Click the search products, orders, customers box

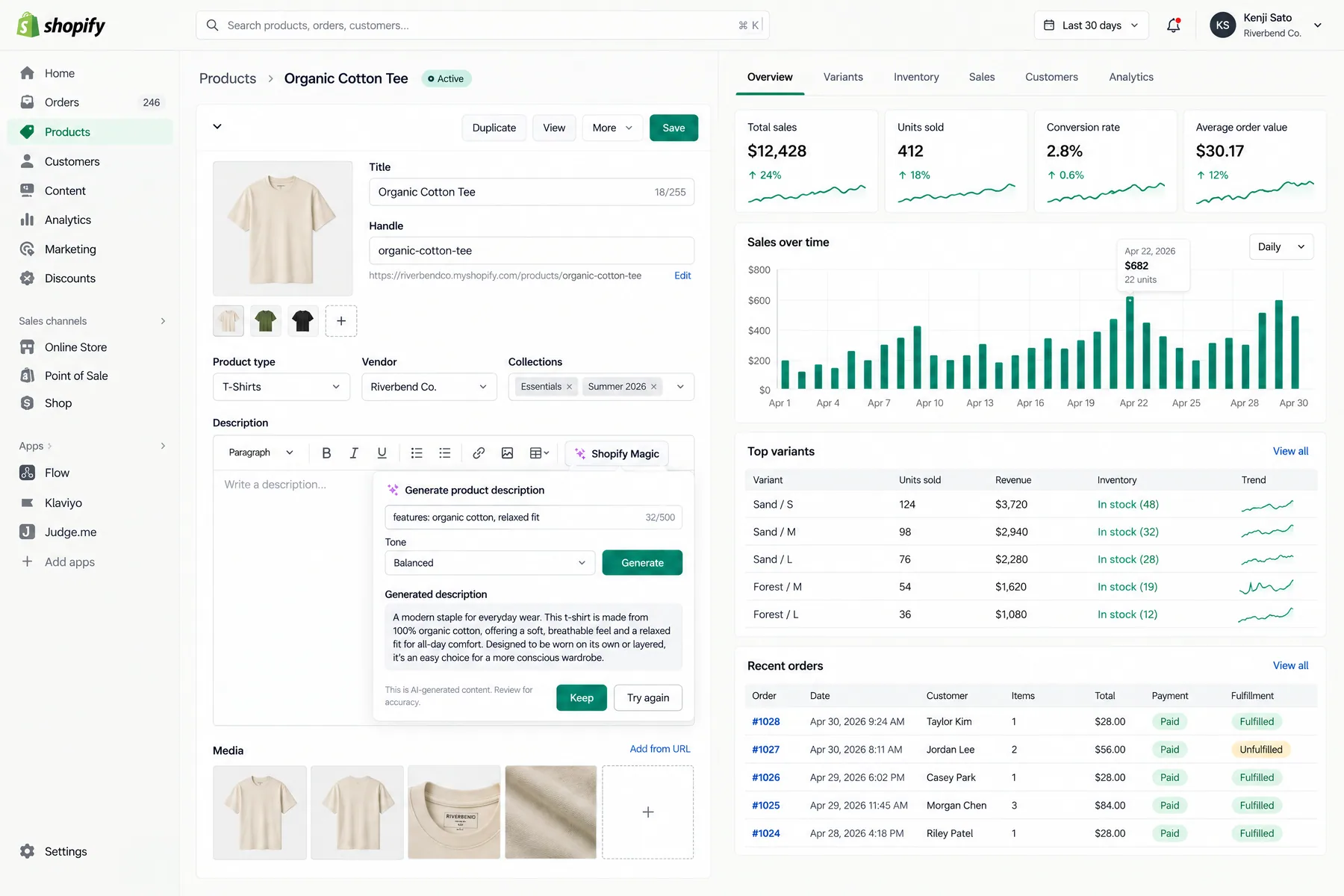pyautogui.click(x=482, y=25)
